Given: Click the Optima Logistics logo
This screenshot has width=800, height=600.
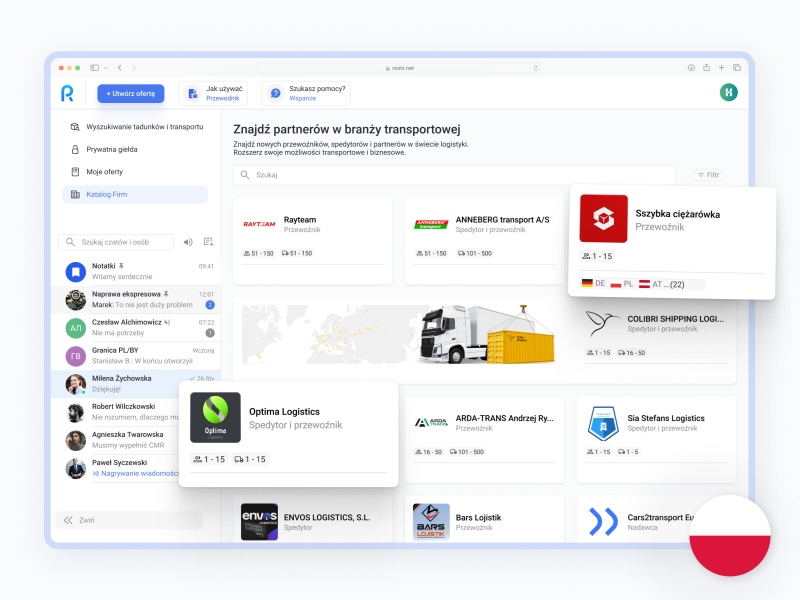Looking at the screenshot, I should [215, 417].
